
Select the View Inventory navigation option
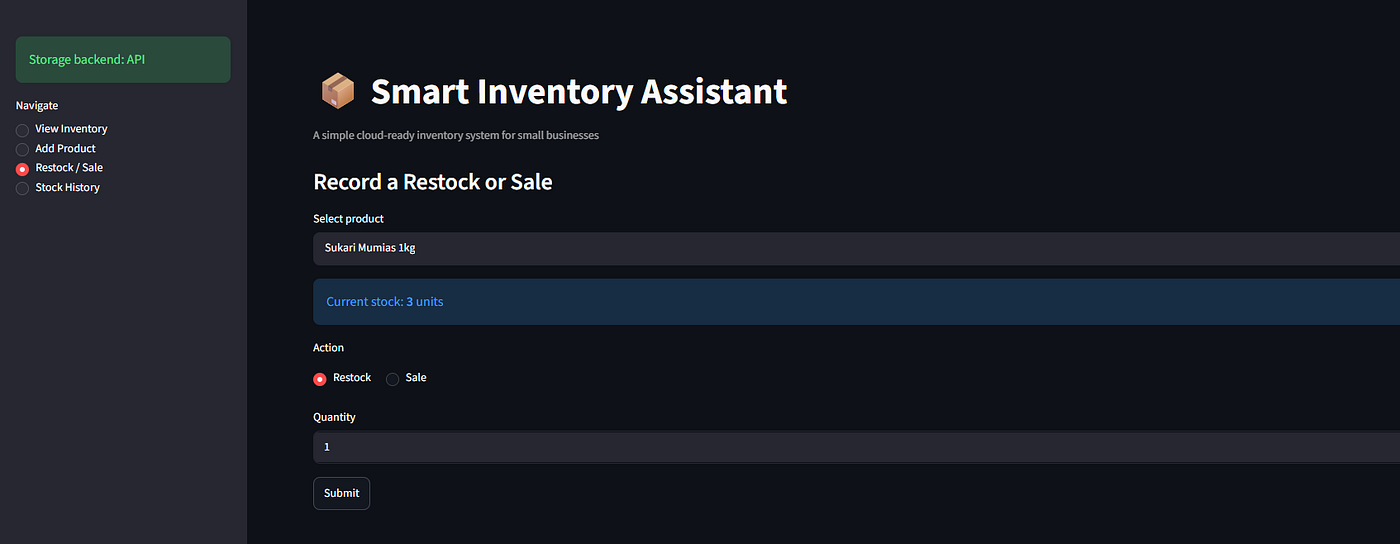click(61, 129)
